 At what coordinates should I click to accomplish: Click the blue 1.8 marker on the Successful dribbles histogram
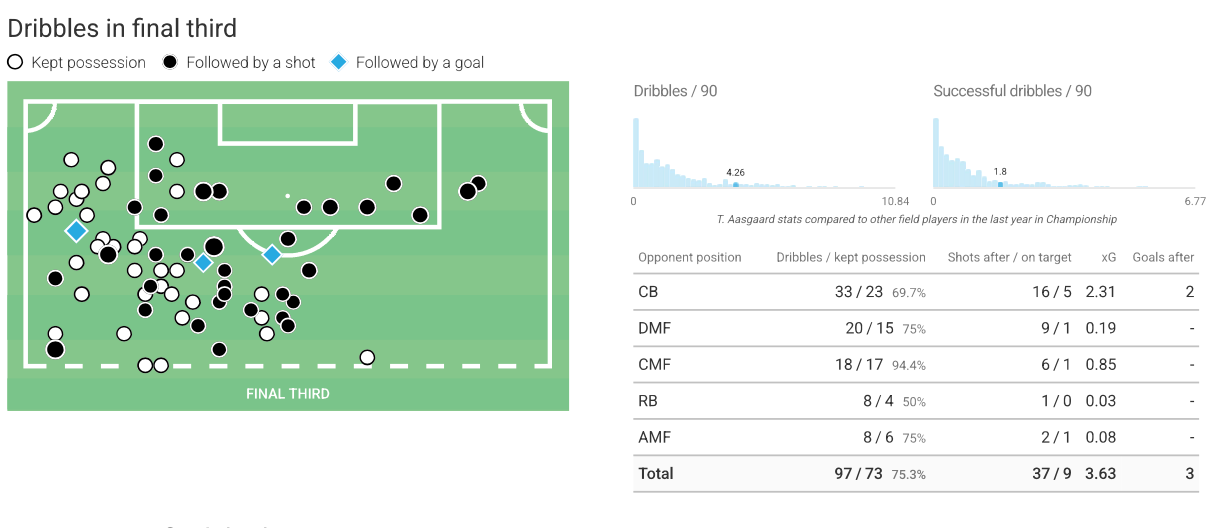click(1000, 184)
